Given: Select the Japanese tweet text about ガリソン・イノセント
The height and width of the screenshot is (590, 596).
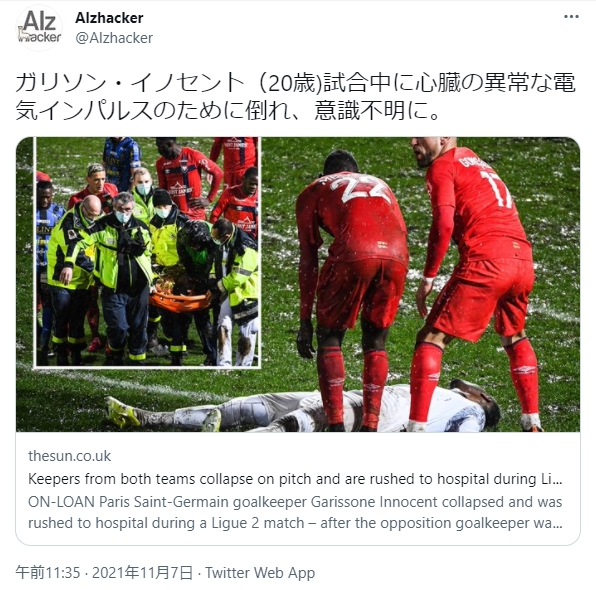Looking at the screenshot, I should 295,97.
